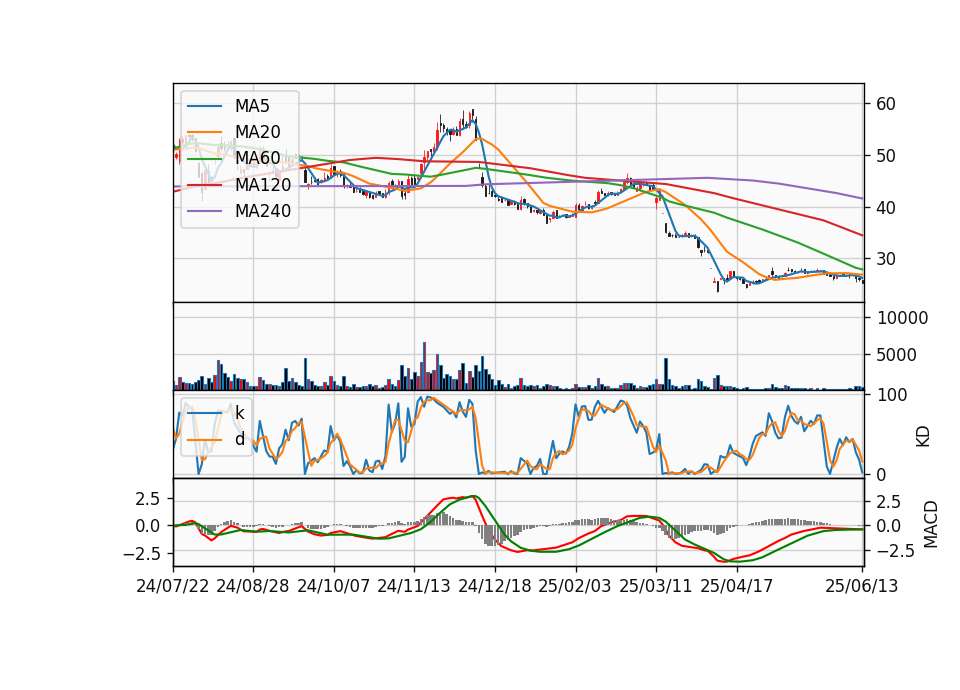Click the price axis value 40
Image resolution: width=960 pixels, height=690 pixels.
coord(886,208)
